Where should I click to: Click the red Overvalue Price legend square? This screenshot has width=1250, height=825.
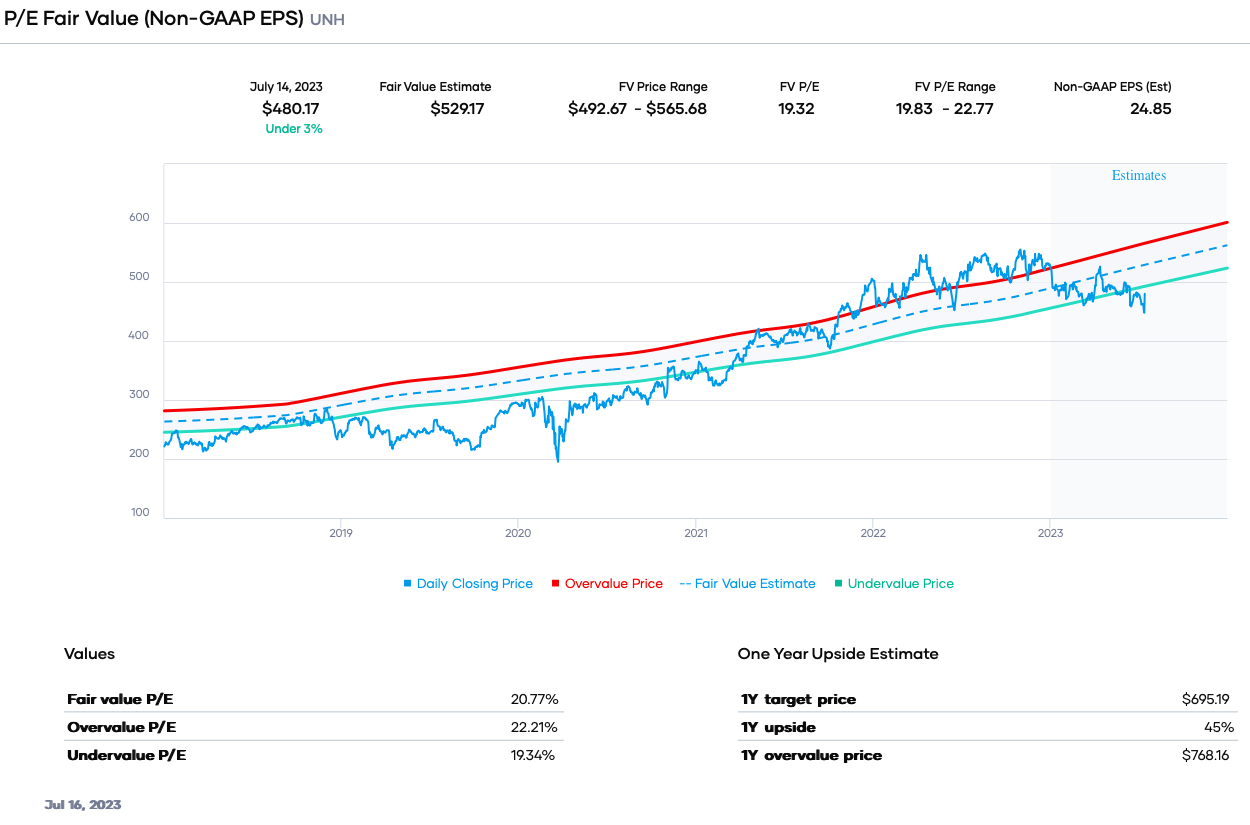555,584
